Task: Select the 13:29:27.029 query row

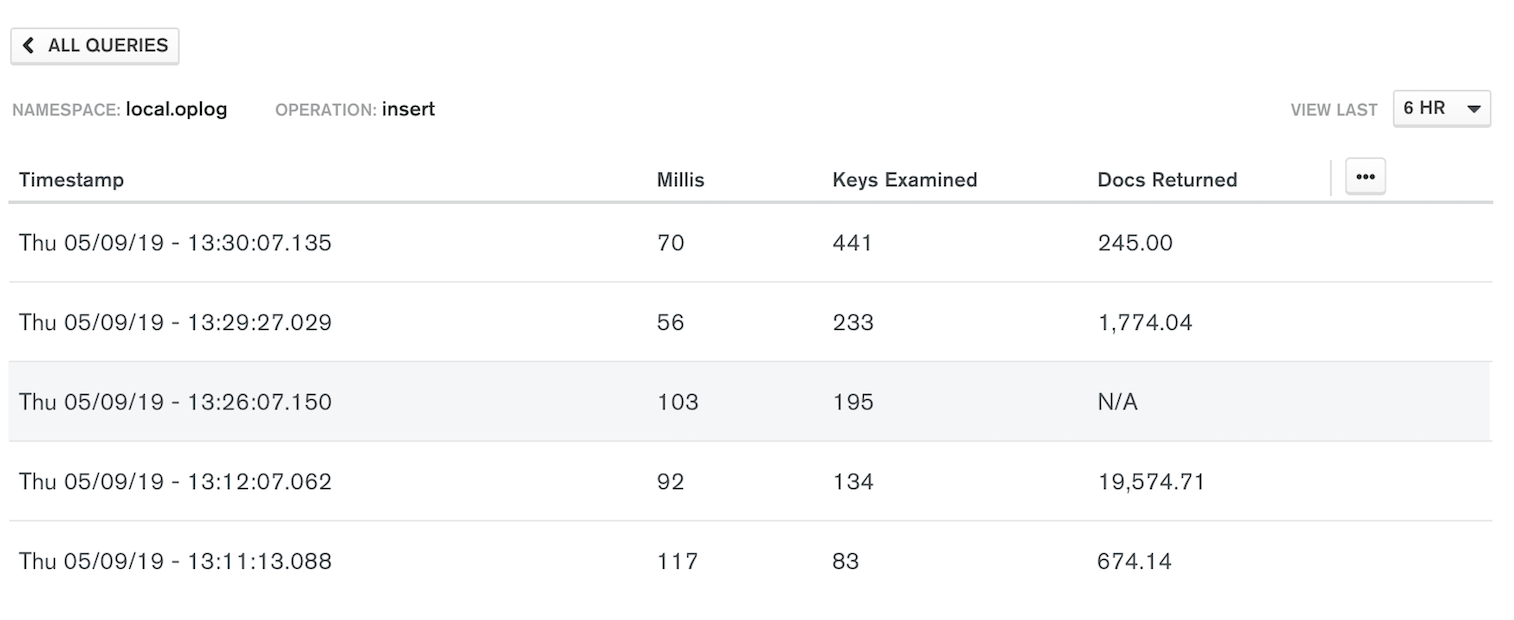Action: pos(750,322)
